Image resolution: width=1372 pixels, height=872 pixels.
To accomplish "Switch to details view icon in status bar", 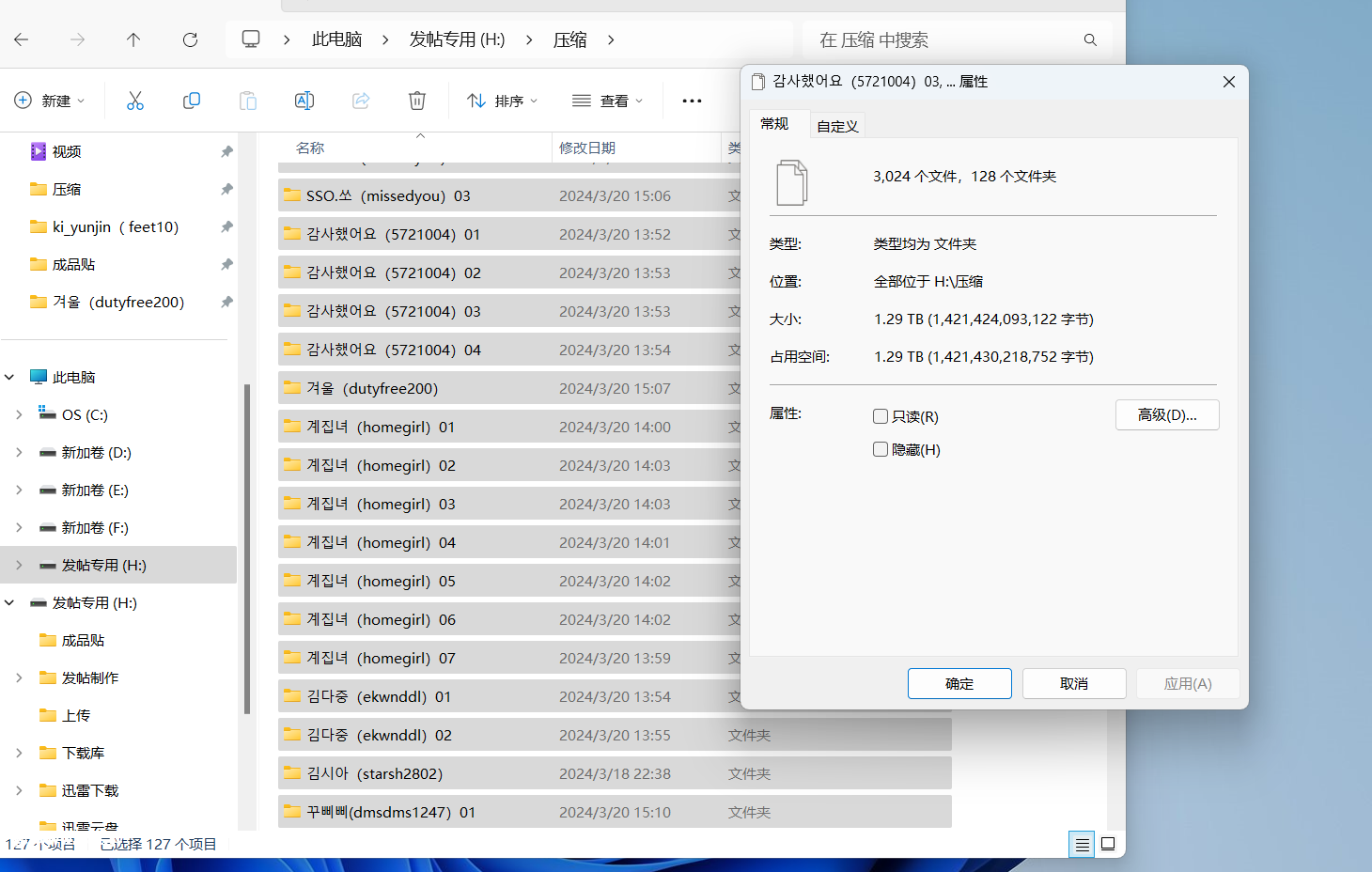I will coord(1082,845).
